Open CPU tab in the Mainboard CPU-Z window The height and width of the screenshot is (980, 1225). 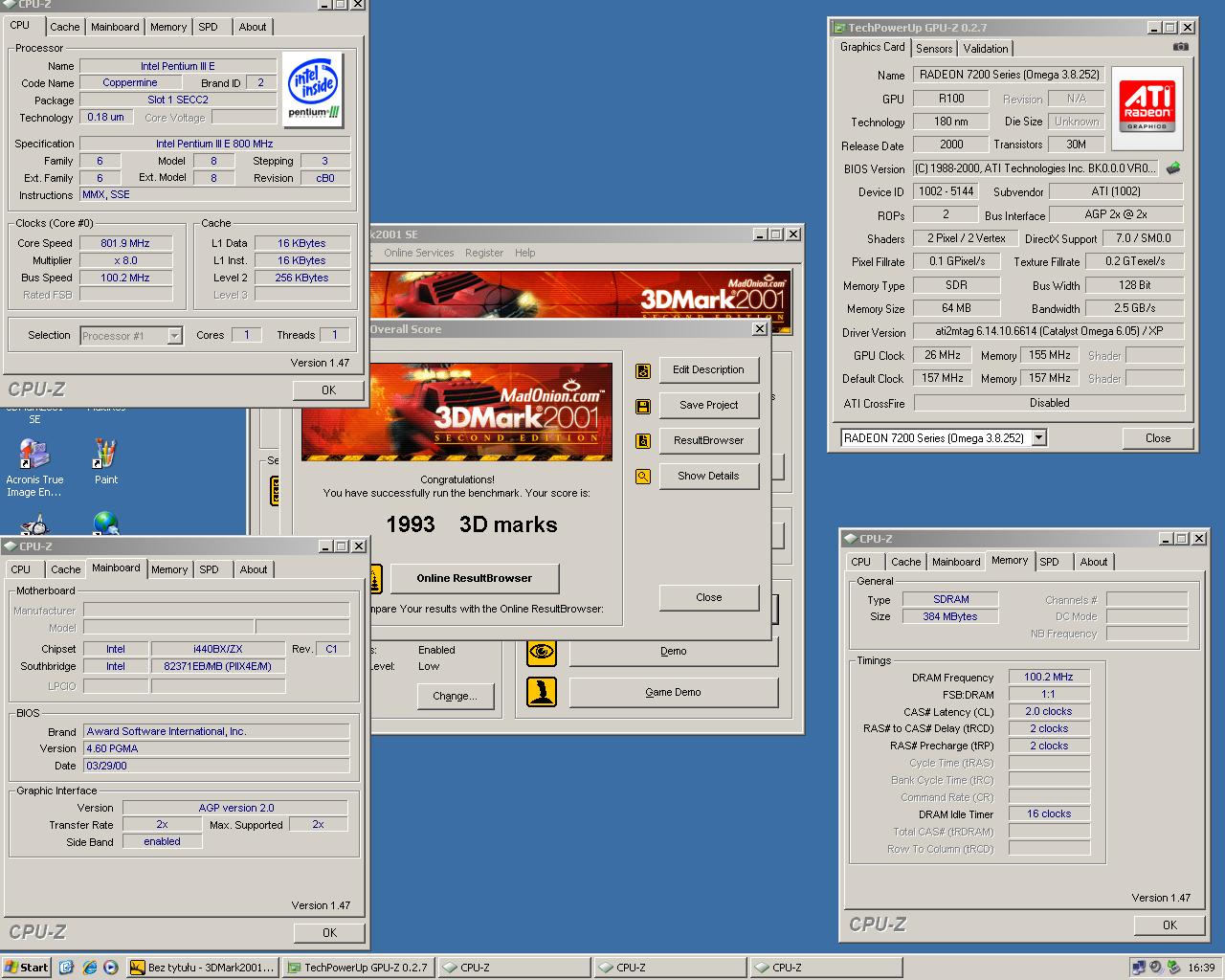click(x=21, y=569)
